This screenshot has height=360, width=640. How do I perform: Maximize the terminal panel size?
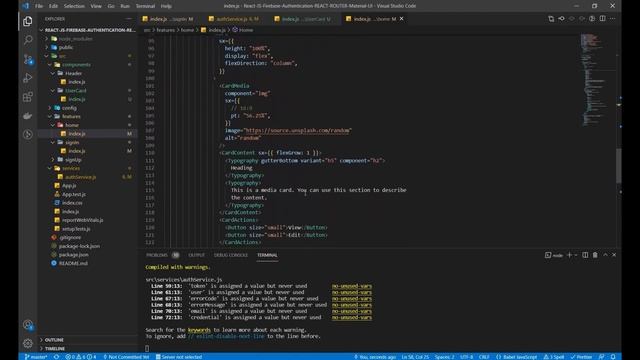(605, 255)
